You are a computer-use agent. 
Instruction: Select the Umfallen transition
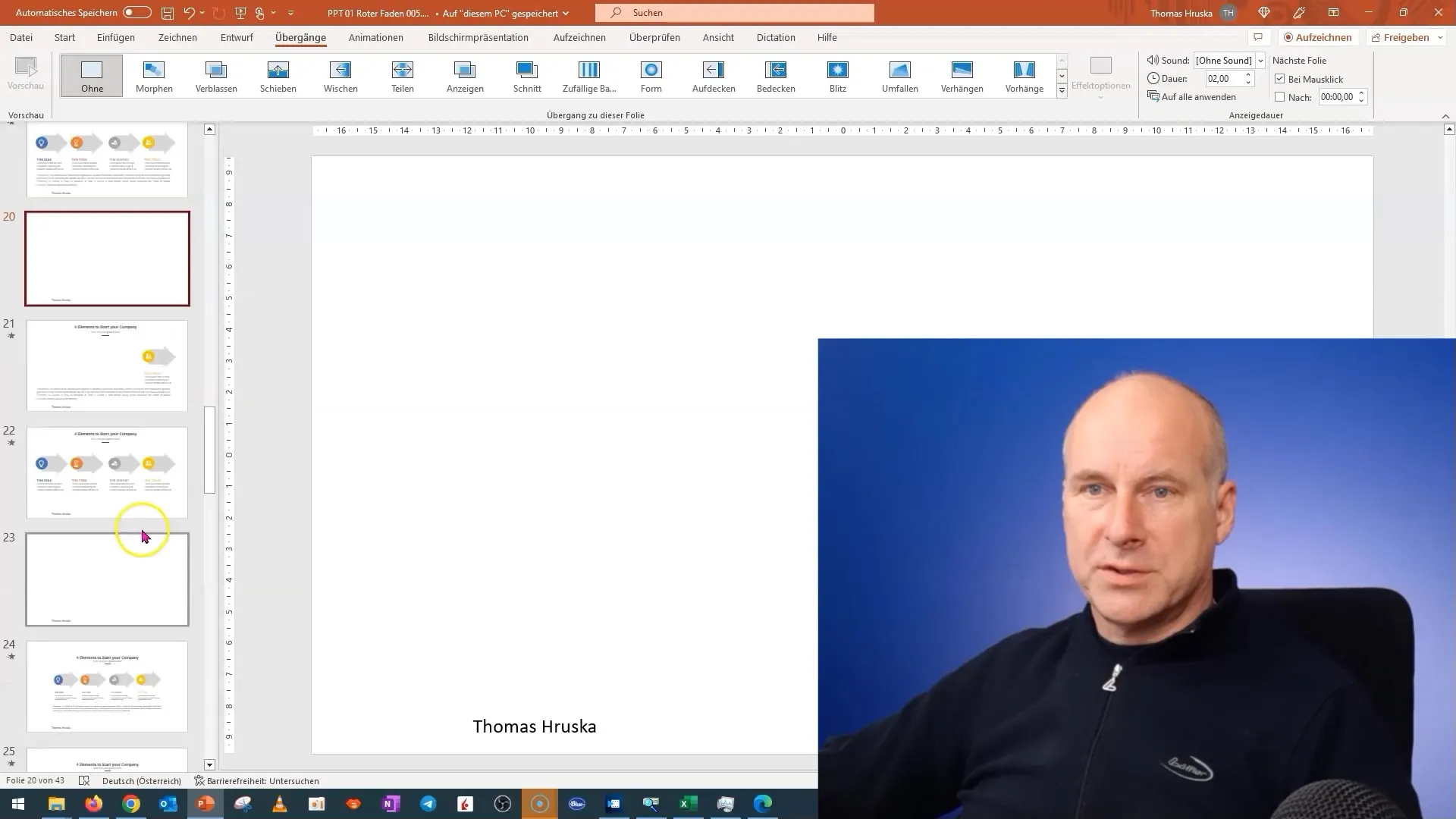click(x=900, y=76)
